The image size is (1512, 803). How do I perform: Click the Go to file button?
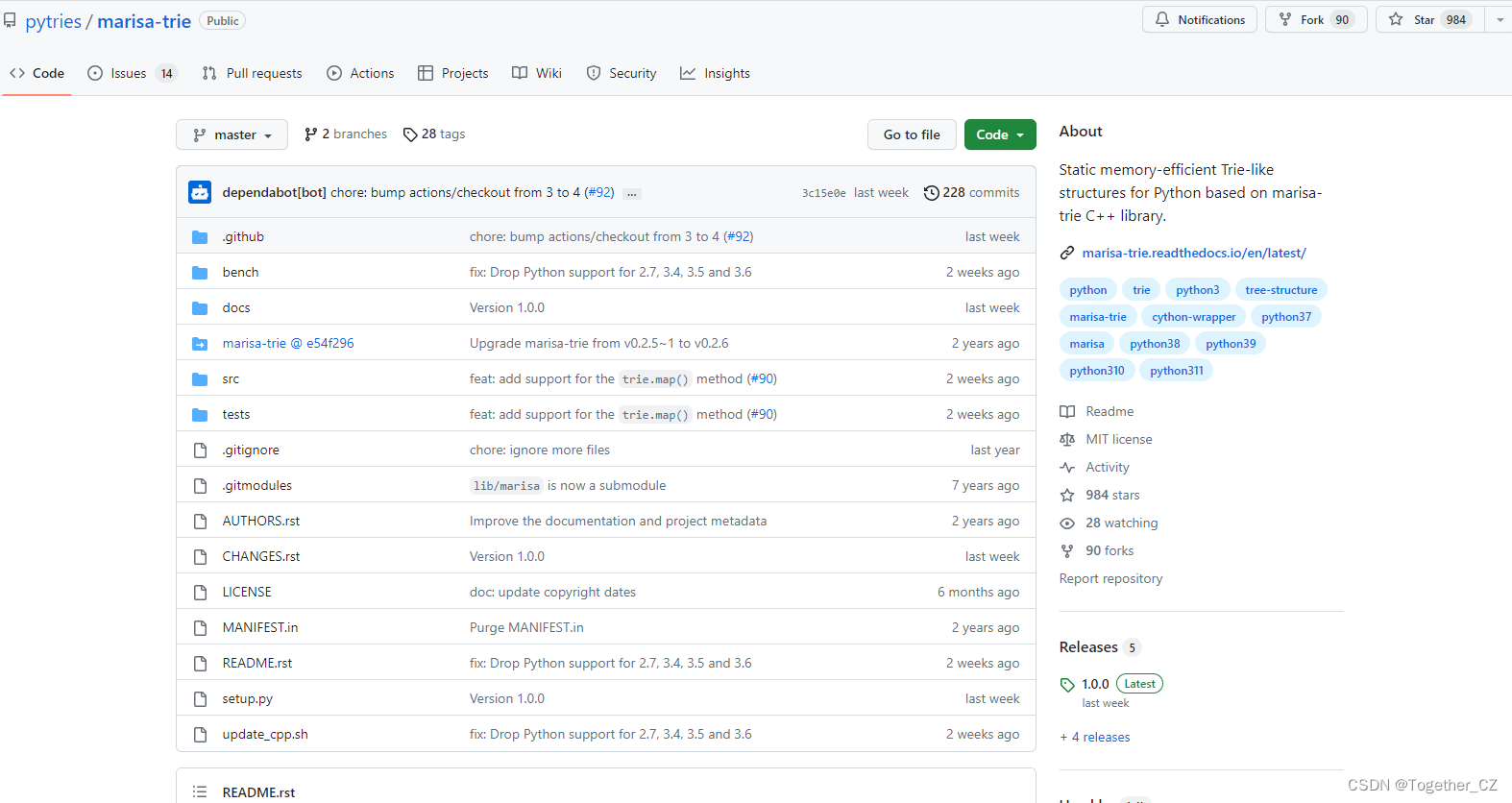(x=912, y=134)
